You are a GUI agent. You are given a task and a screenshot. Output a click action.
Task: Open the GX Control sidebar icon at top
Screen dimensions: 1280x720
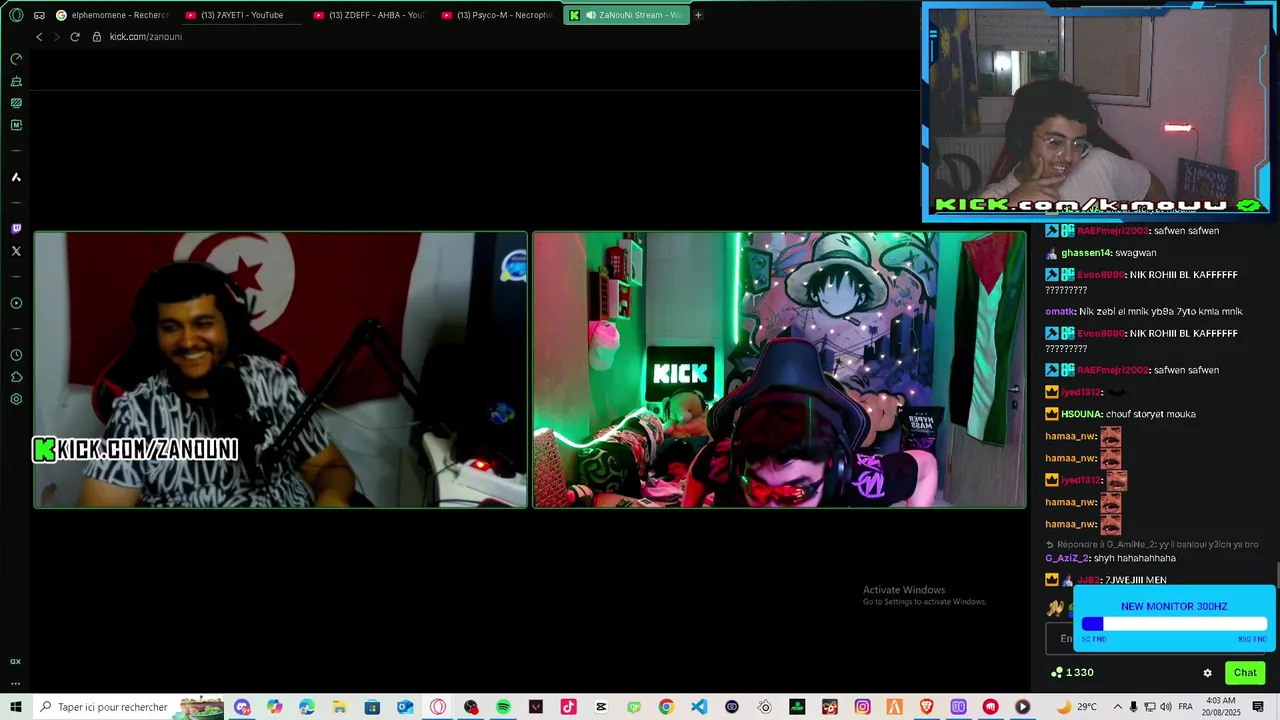(x=16, y=59)
